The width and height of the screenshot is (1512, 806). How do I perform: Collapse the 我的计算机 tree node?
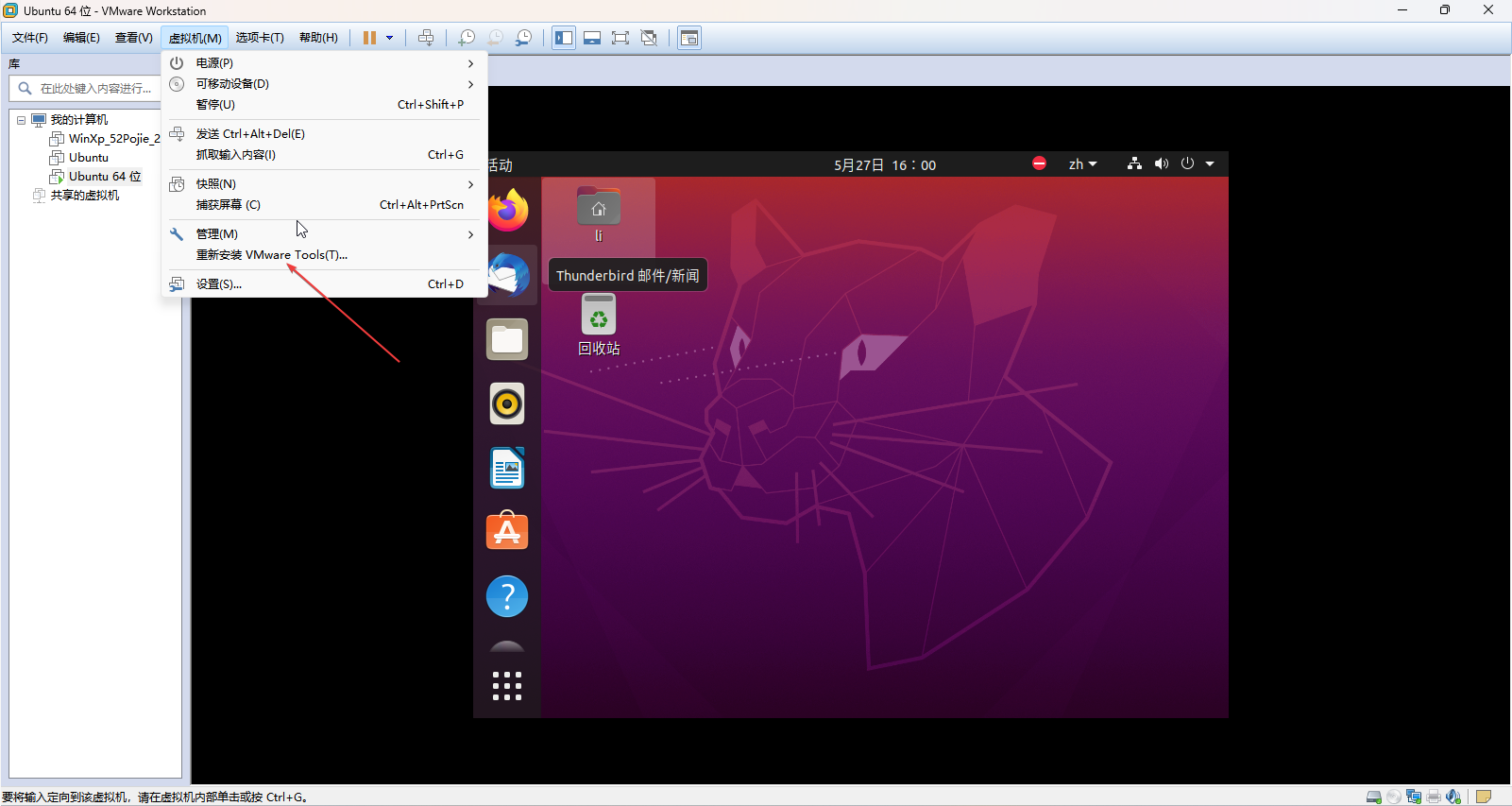pos(21,120)
